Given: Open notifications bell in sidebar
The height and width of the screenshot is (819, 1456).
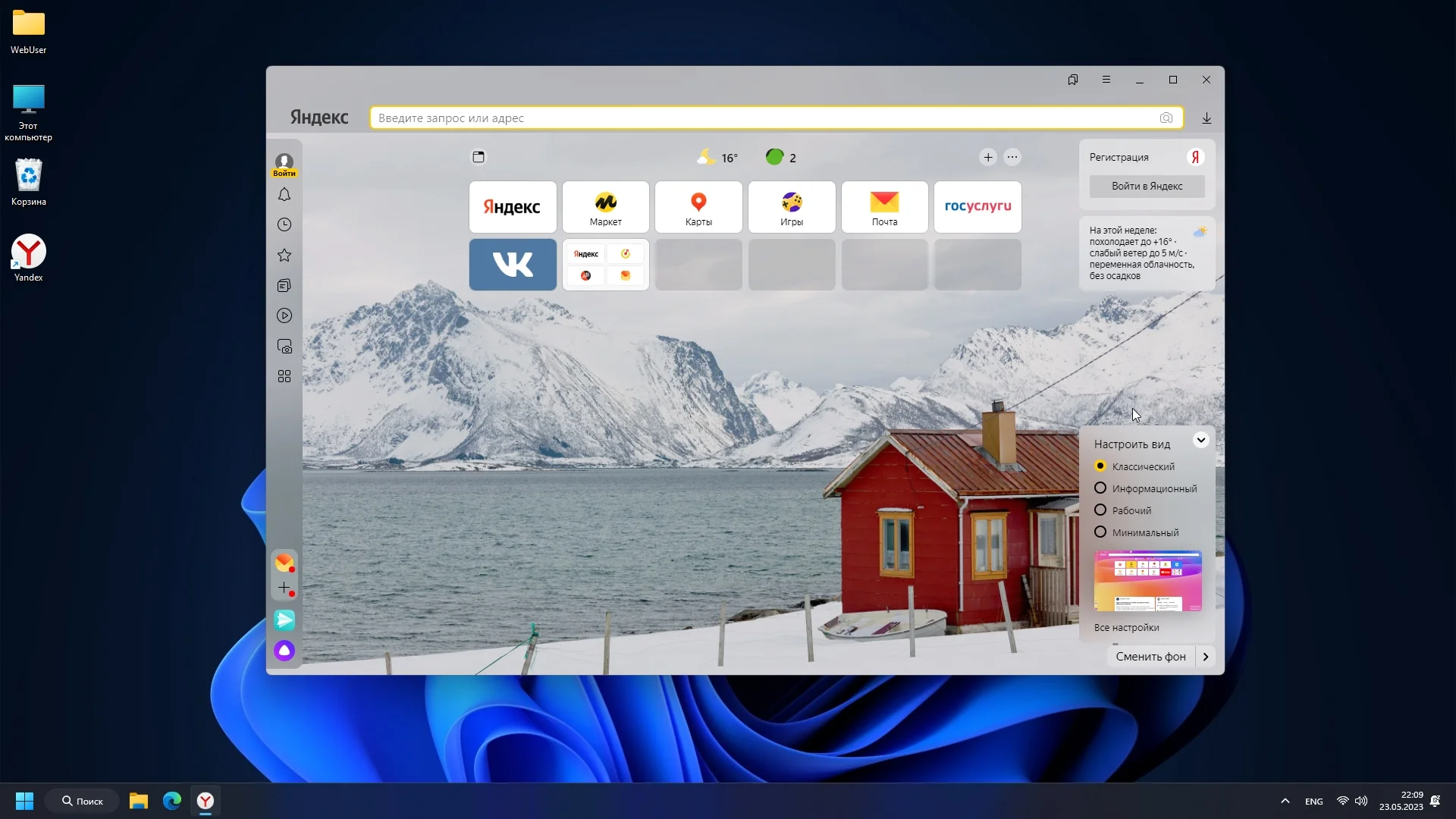Looking at the screenshot, I should (284, 195).
